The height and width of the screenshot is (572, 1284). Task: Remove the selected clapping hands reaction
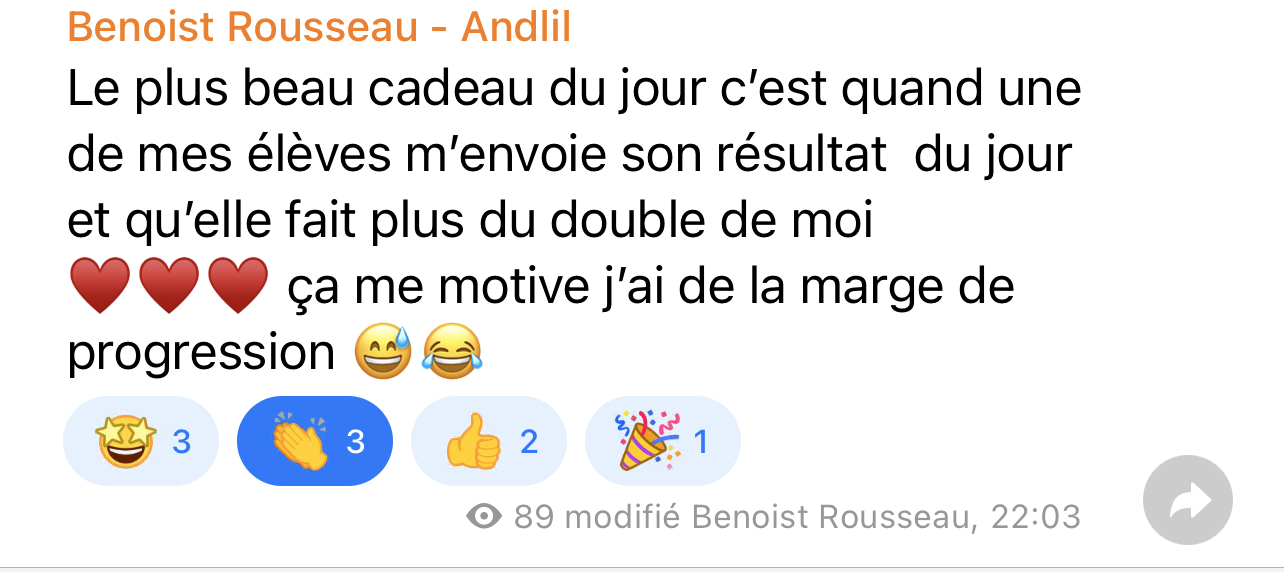315,441
